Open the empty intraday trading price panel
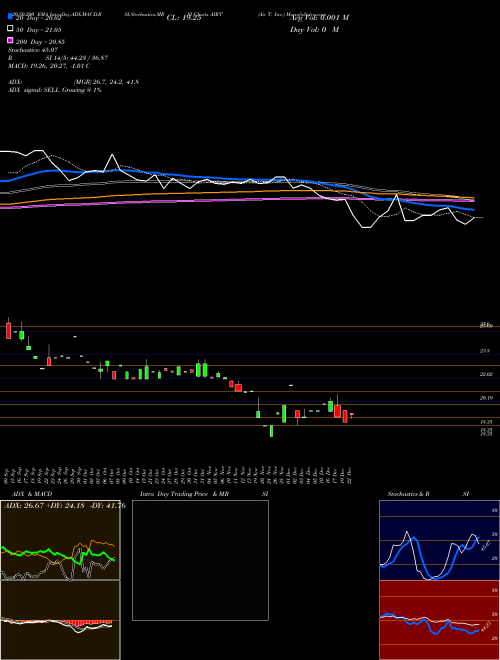The height and width of the screenshot is (660, 500). point(200,560)
